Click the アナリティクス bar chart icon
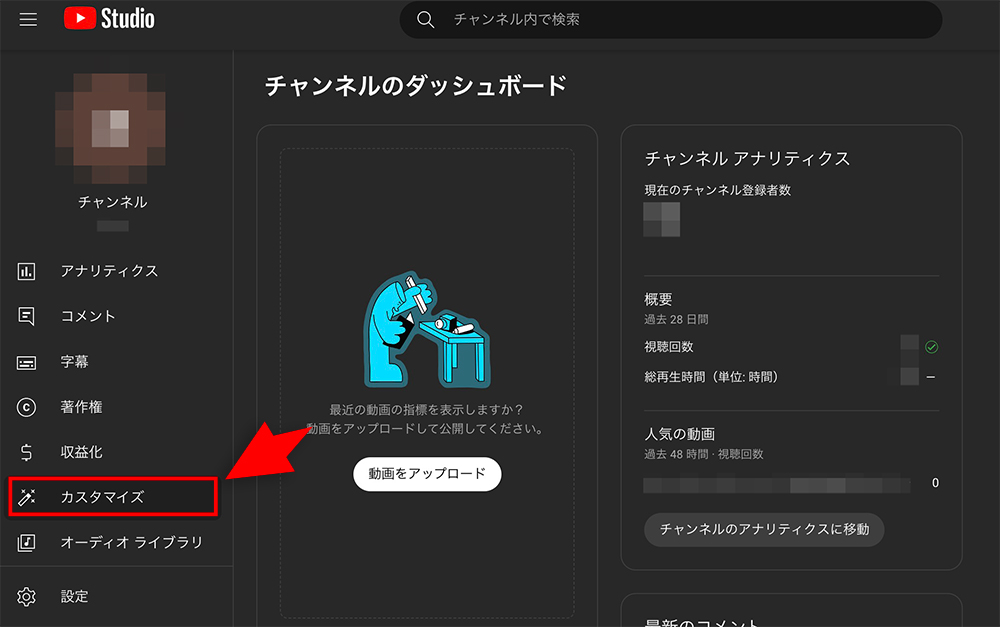Screen dimensions: 1000x627 pyautogui.click(x=26, y=271)
